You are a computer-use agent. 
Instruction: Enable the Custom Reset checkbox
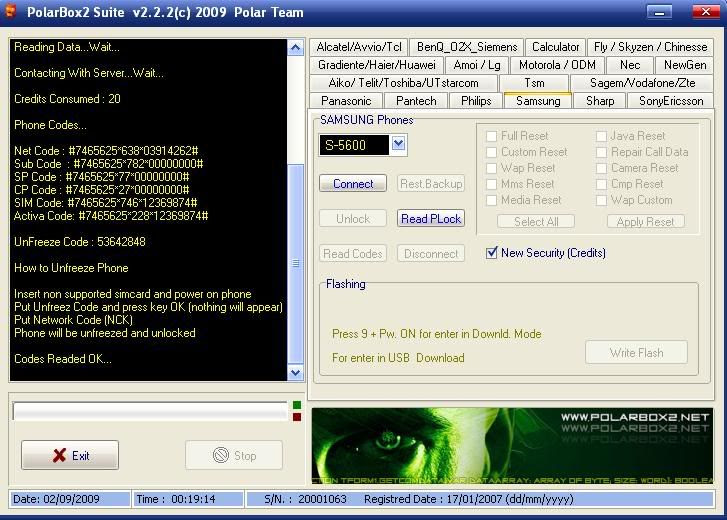tap(491, 152)
